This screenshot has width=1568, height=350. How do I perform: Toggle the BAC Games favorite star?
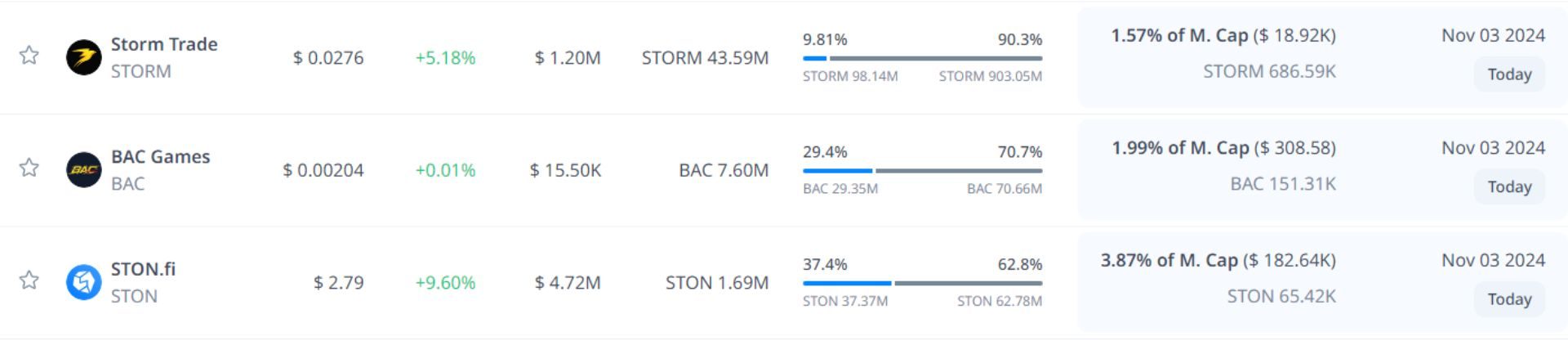pyautogui.click(x=29, y=168)
